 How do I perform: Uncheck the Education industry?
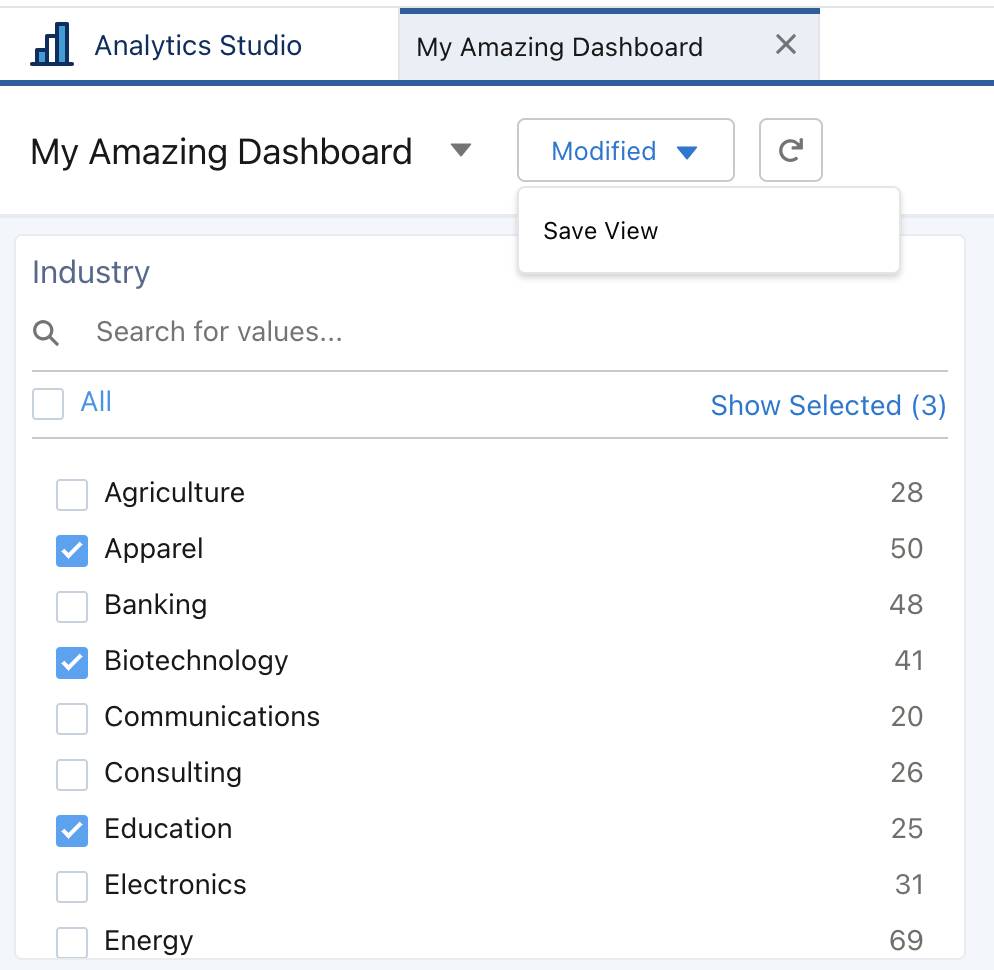(71, 828)
